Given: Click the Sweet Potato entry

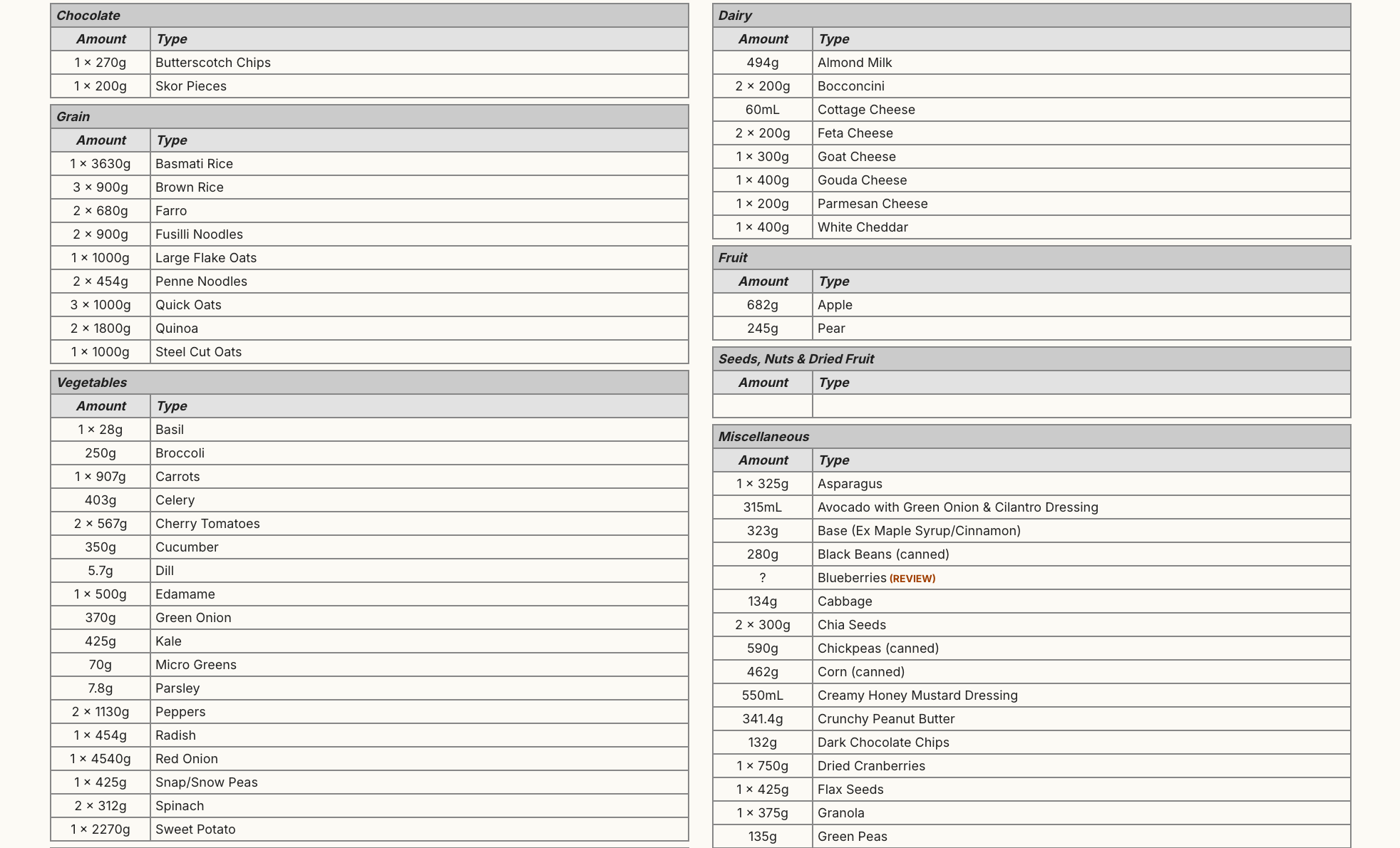Looking at the screenshot, I should pyautogui.click(x=369, y=829).
